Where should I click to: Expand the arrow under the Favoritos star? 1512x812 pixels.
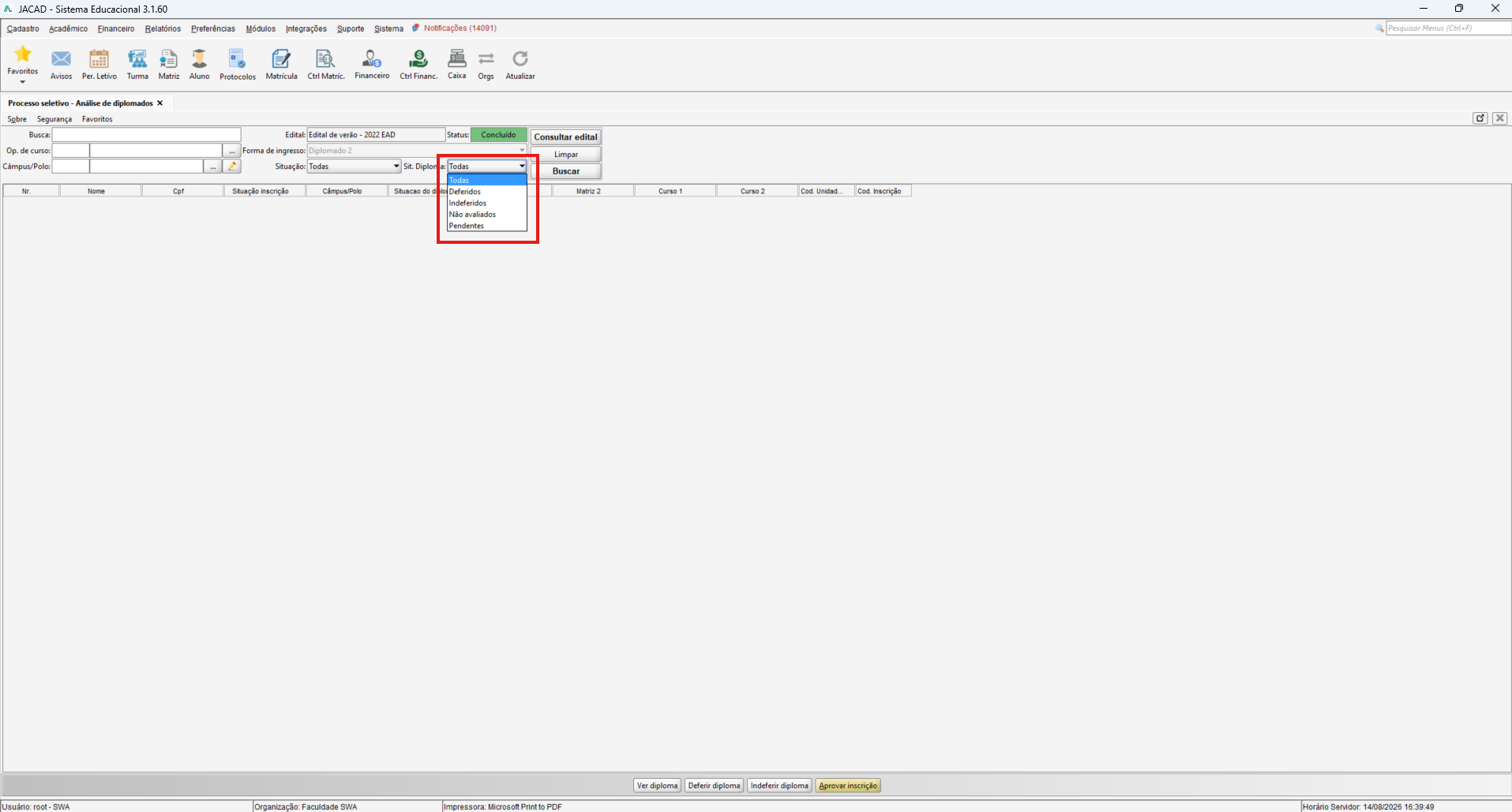23,82
